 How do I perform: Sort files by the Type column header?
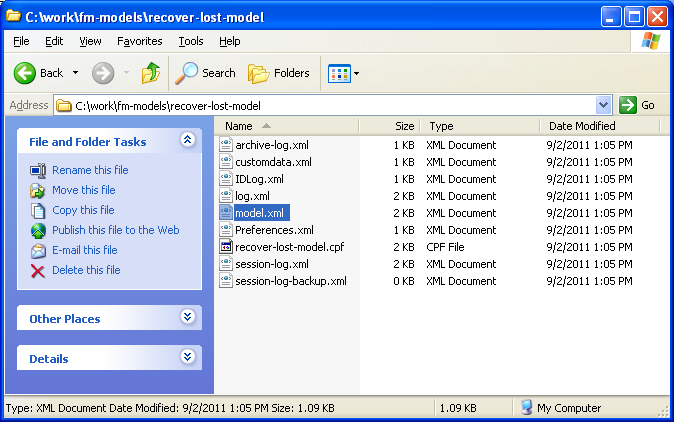pyautogui.click(x=480, y=126)
